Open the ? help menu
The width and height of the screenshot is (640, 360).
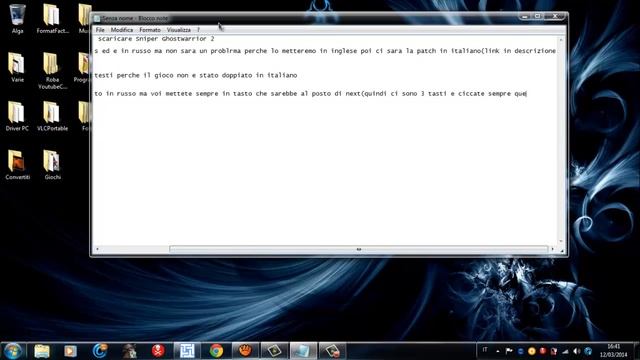pyautogui.click(x=198, y=30)
